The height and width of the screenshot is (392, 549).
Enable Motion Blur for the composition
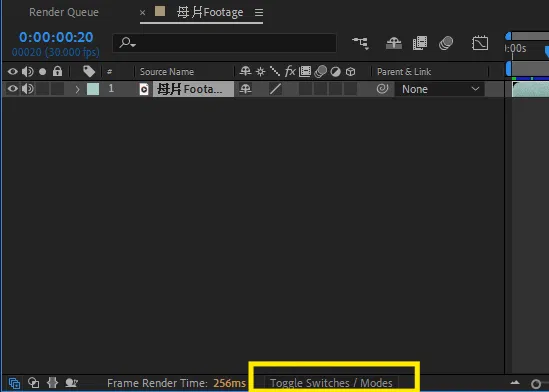click(446, 43)
